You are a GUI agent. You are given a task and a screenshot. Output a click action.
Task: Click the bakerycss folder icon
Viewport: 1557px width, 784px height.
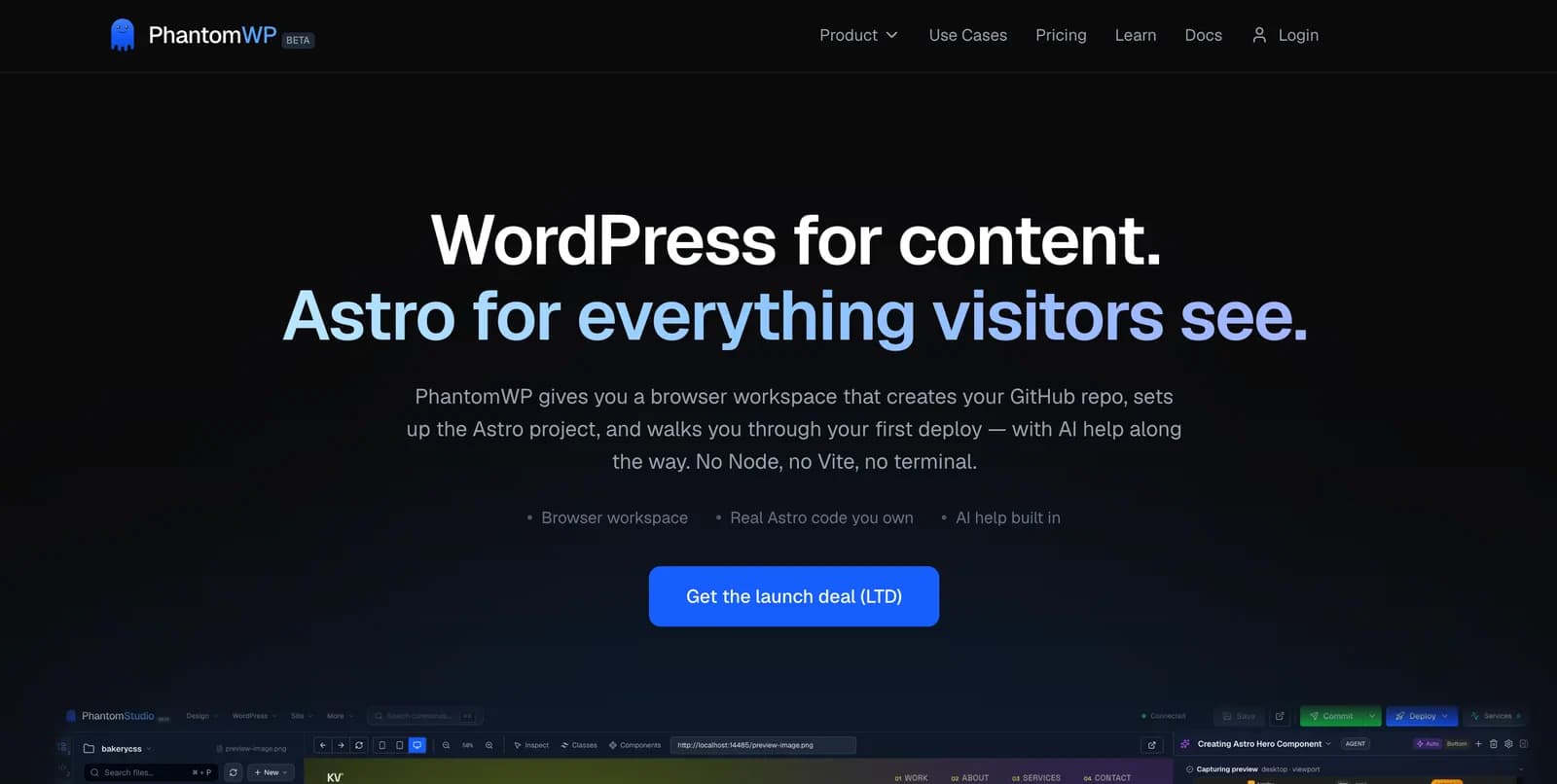click(x=90, y=749)
